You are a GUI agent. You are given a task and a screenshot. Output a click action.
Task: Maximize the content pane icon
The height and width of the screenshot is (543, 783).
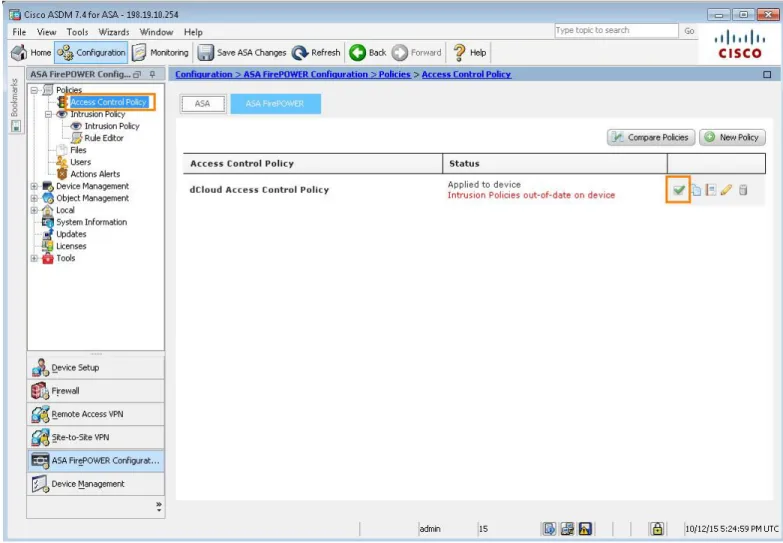point(767,74)
